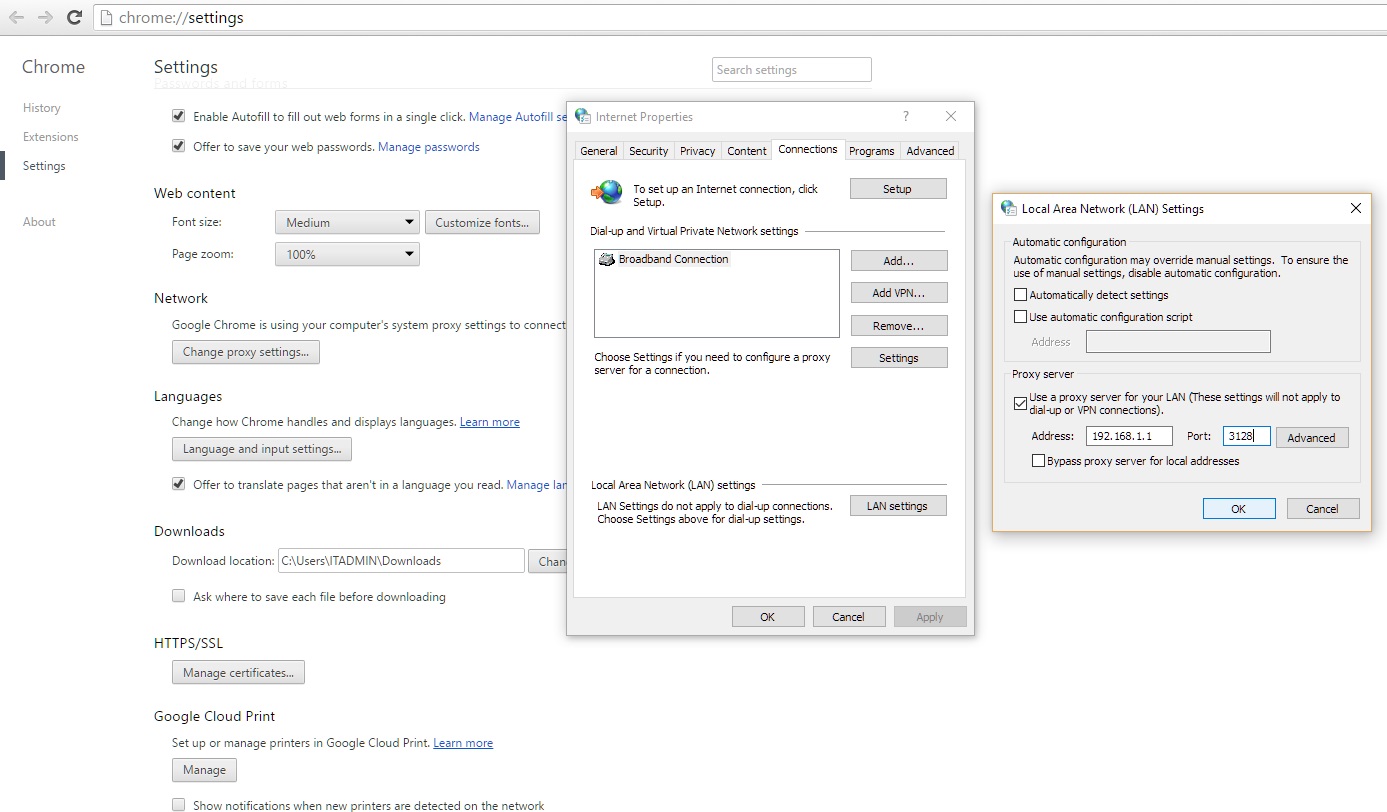Click the globe setup icon in Connections tab

pos(607,192)
